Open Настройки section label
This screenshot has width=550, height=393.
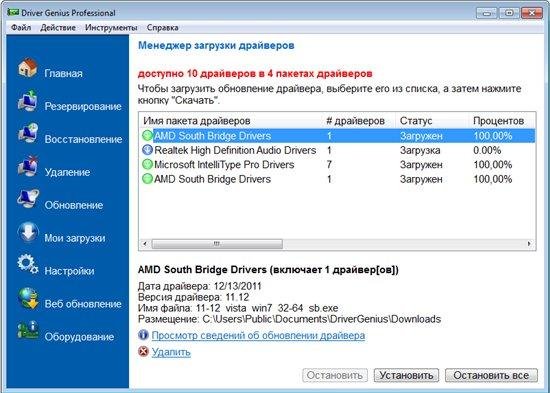[69, 271]
